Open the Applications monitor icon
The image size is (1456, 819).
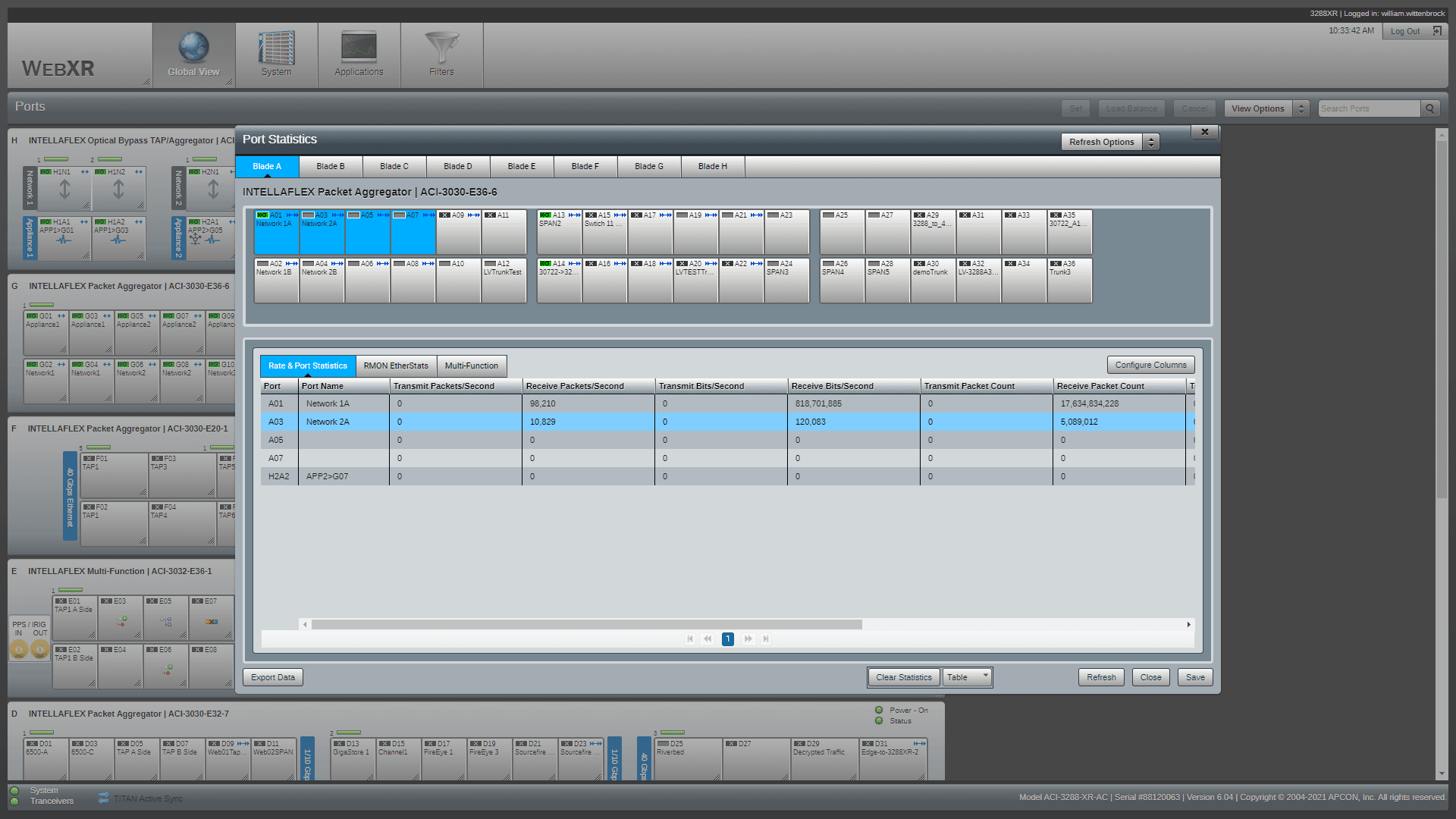pyautogui.click(x=359, y=47)
